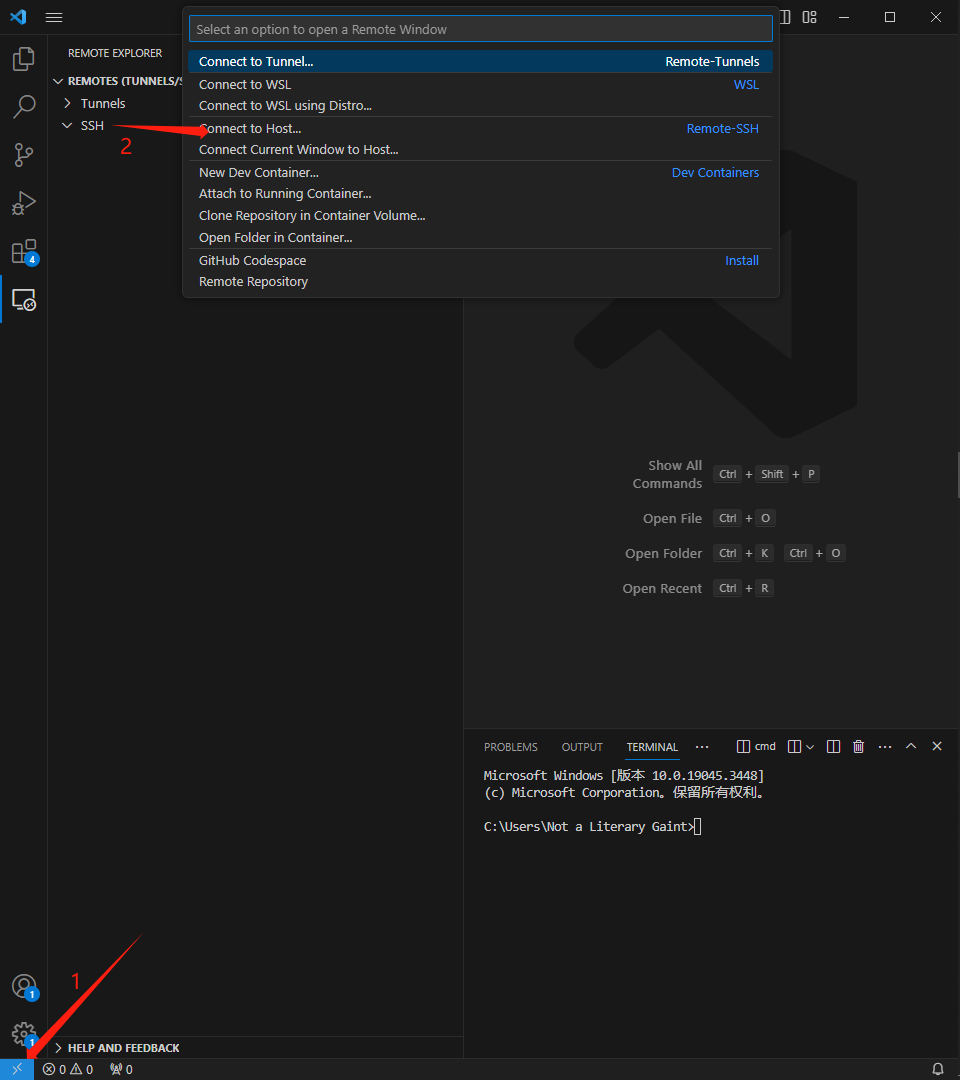Focus the Remote Window option search field

pyautogui.click(x=480, y=29)
